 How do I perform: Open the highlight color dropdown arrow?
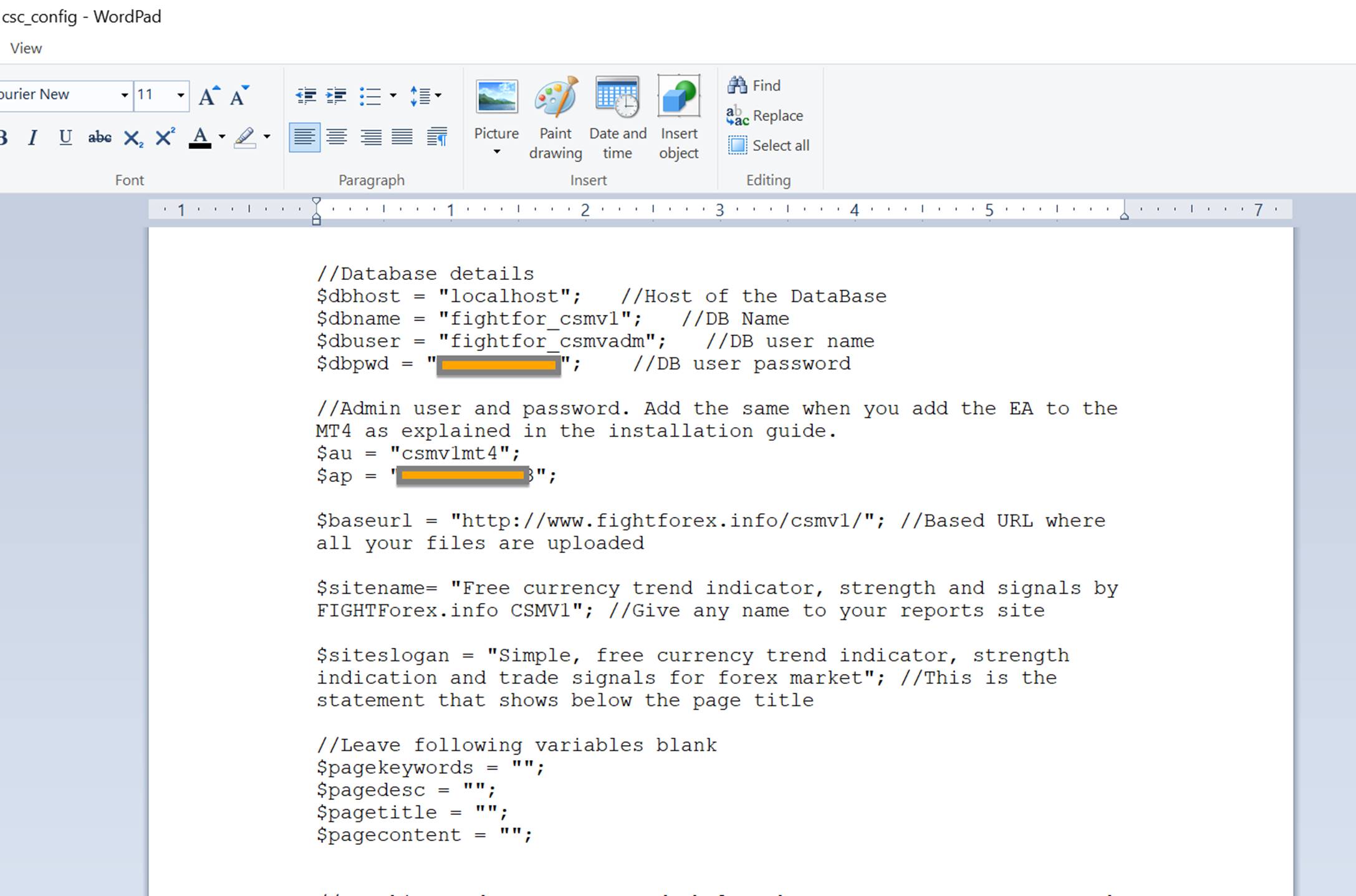[267, 137]
